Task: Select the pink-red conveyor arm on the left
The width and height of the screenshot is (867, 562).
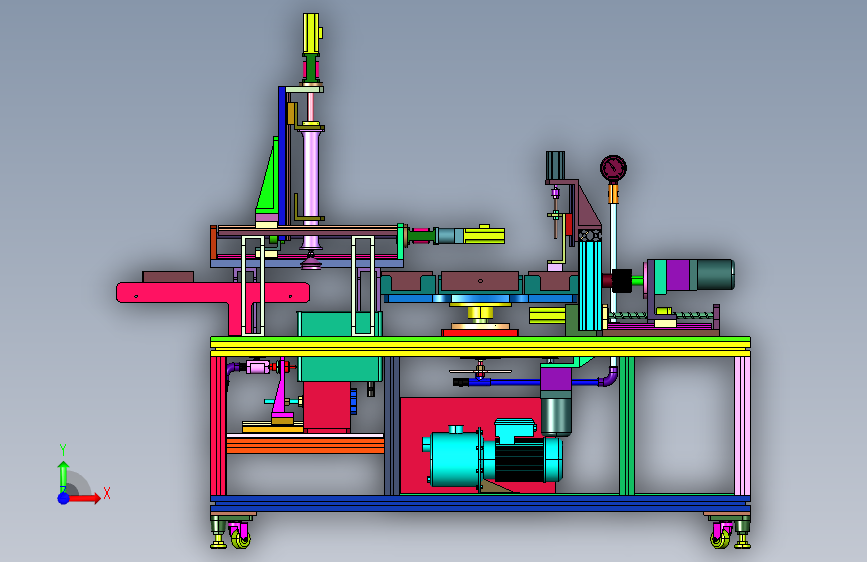Action: pyautogui.click(x=212, y=294)
